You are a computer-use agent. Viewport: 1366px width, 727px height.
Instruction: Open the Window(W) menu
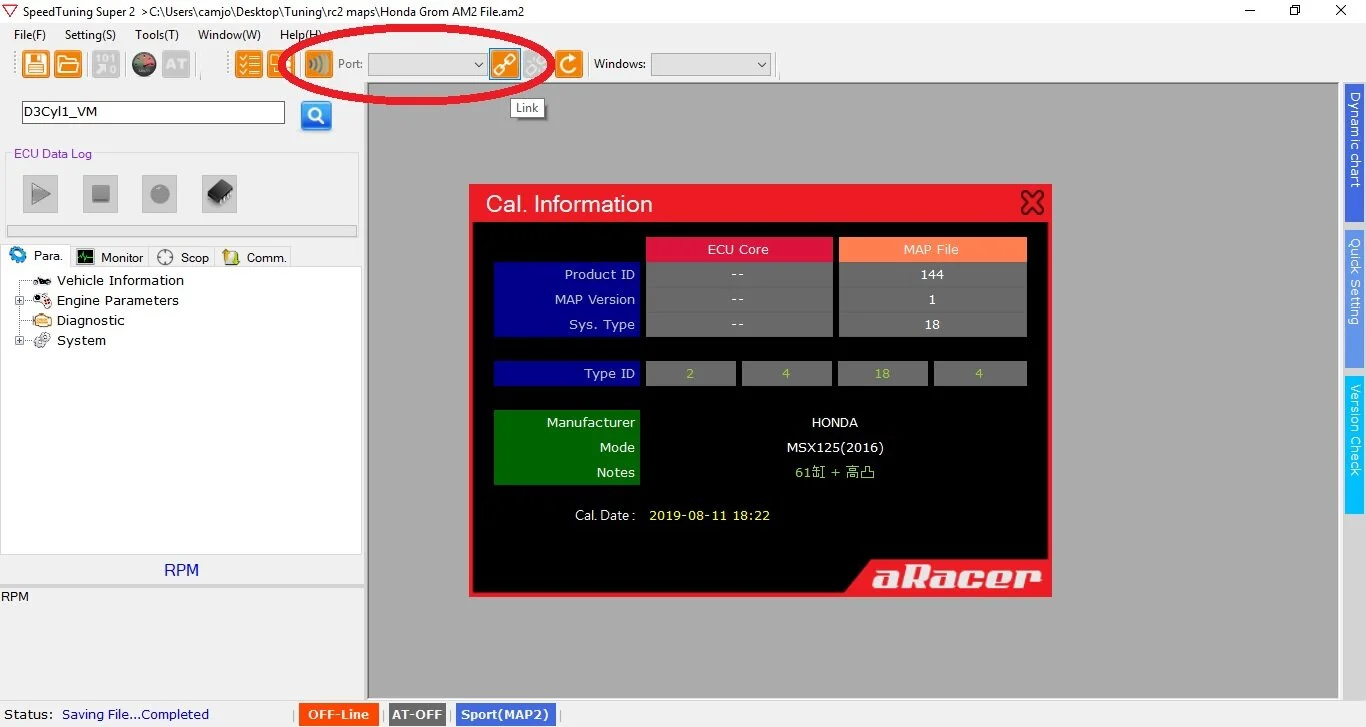tap(229, 35)
